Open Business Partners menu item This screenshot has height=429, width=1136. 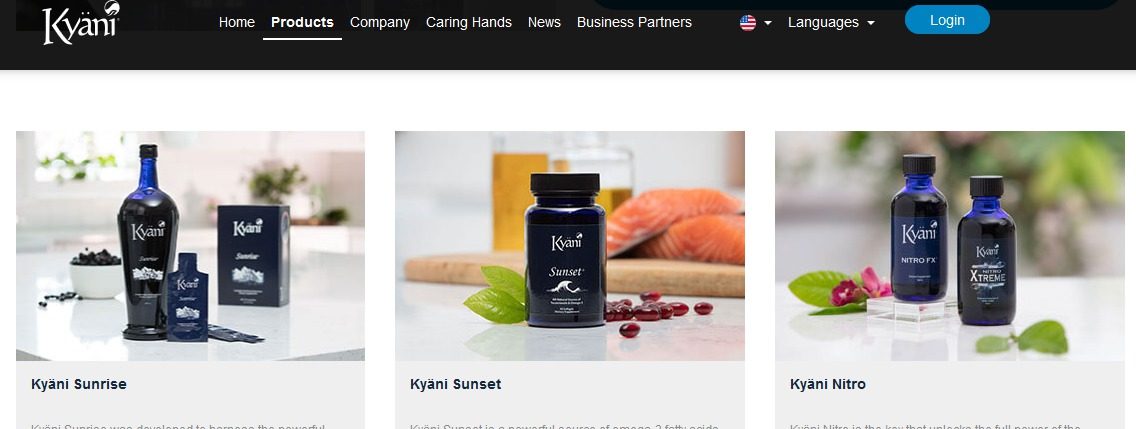634,22
